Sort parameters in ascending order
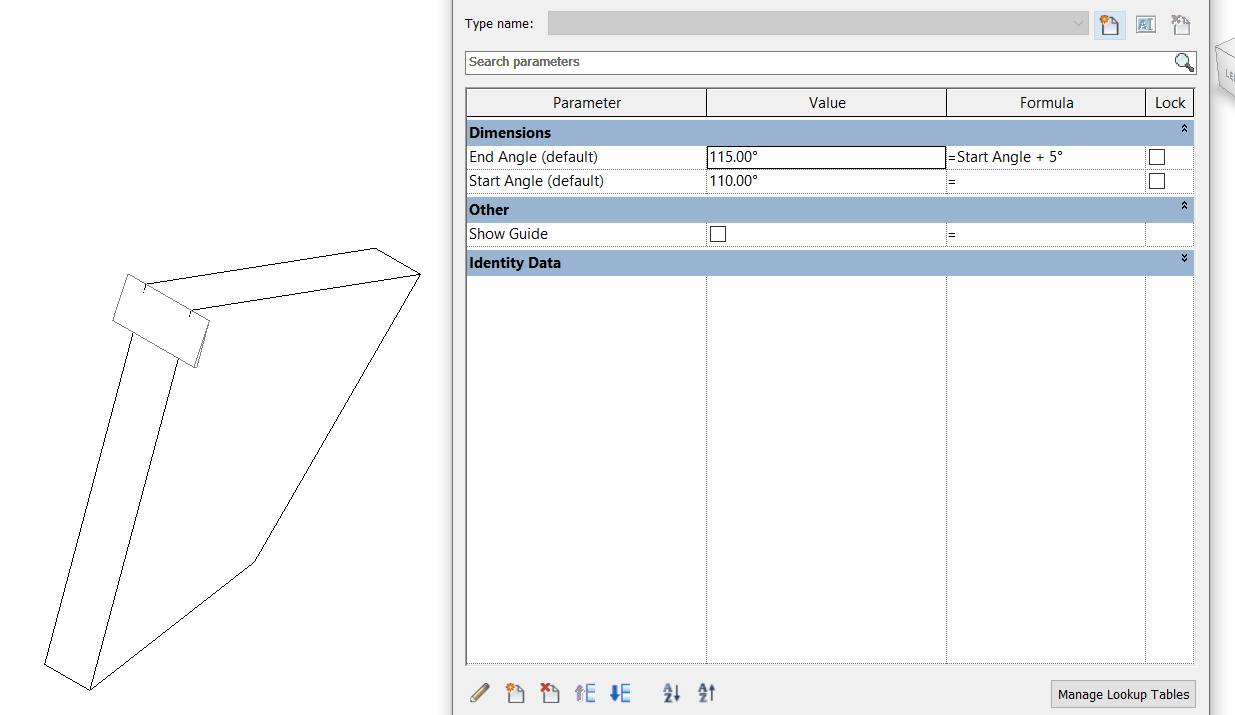The image size is (1235, 715). pos(671,693)
